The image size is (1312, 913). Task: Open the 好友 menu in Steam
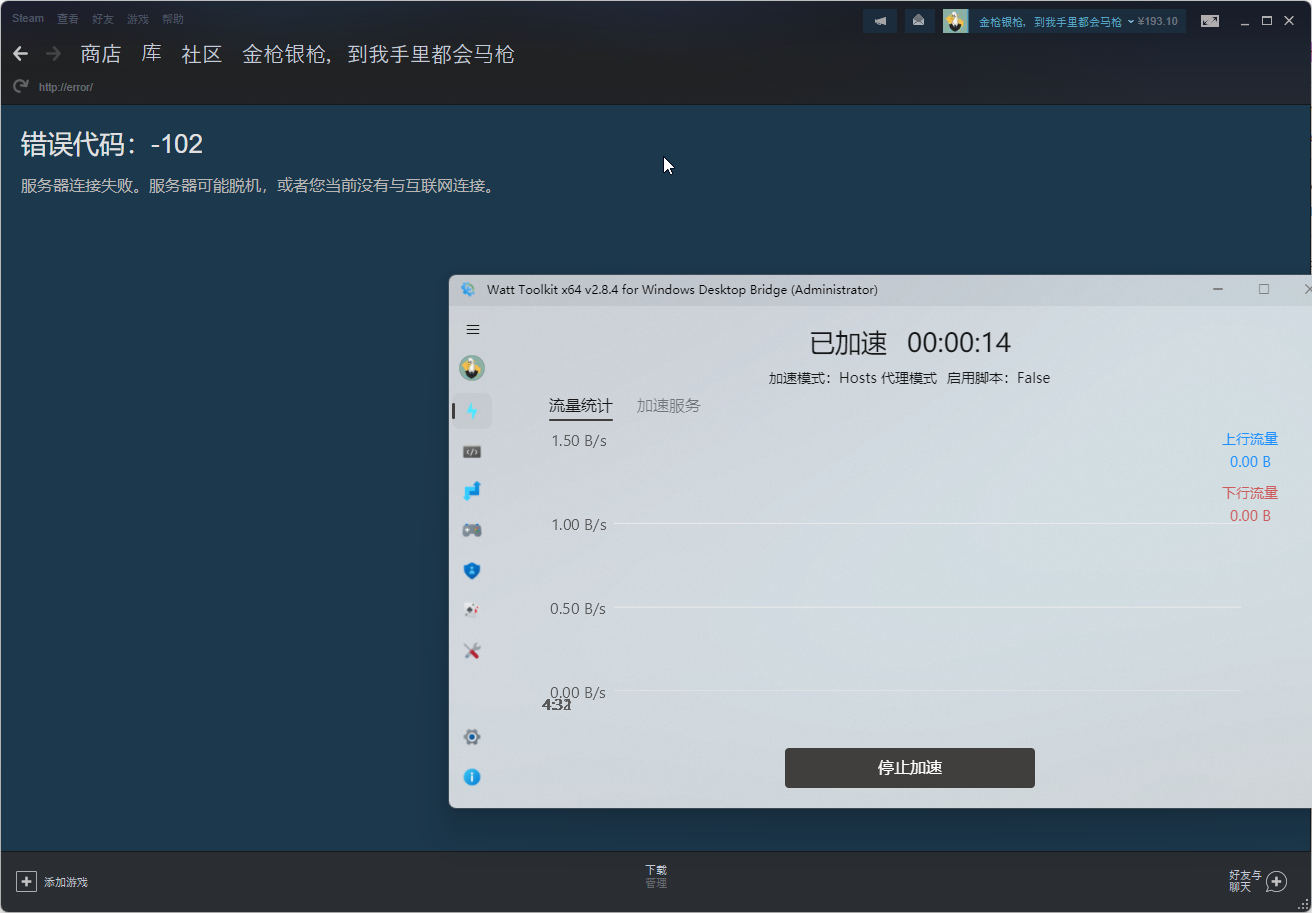tap(103, 19)
